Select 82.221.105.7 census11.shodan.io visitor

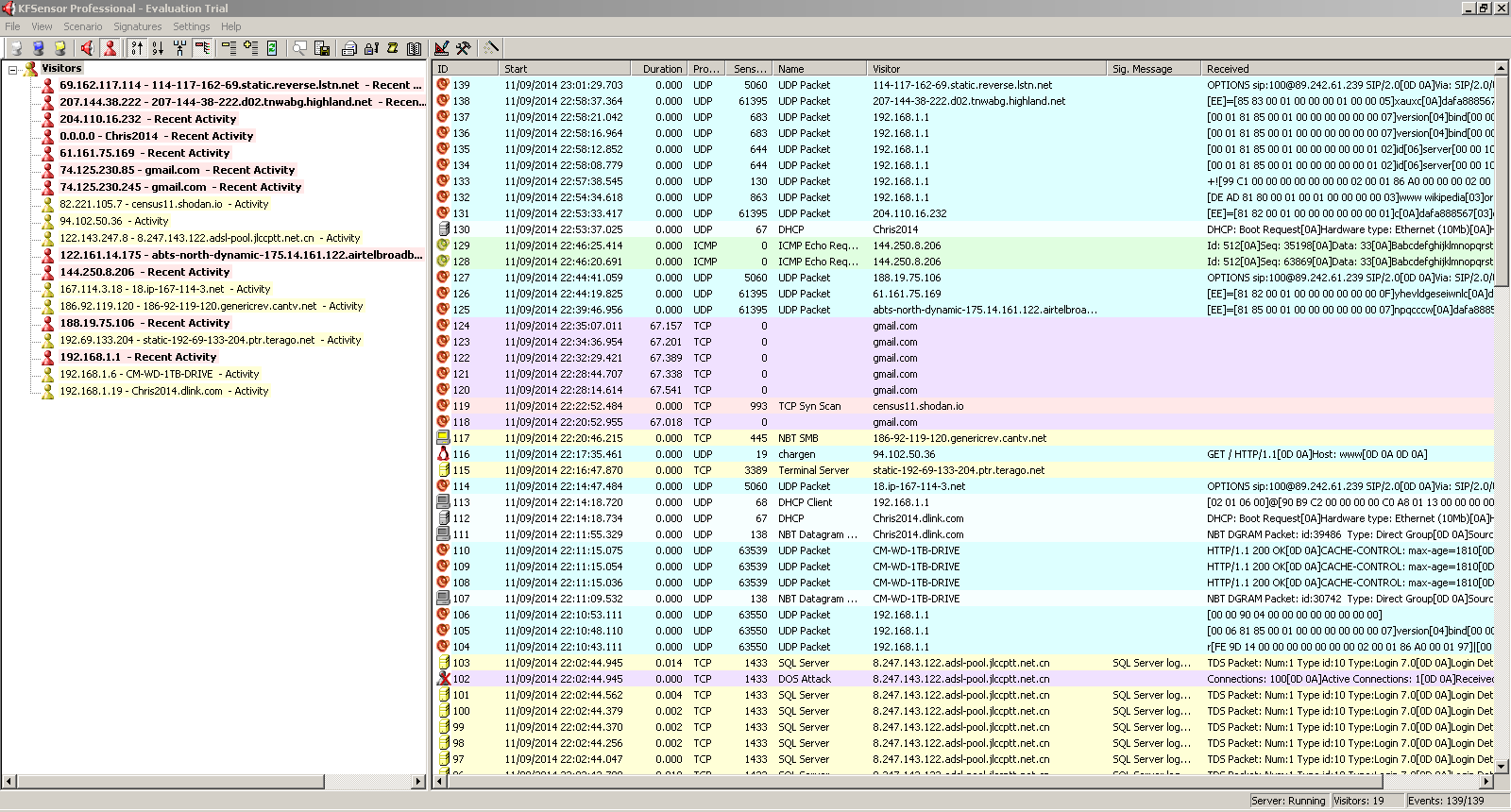click(x=163, y=204)
